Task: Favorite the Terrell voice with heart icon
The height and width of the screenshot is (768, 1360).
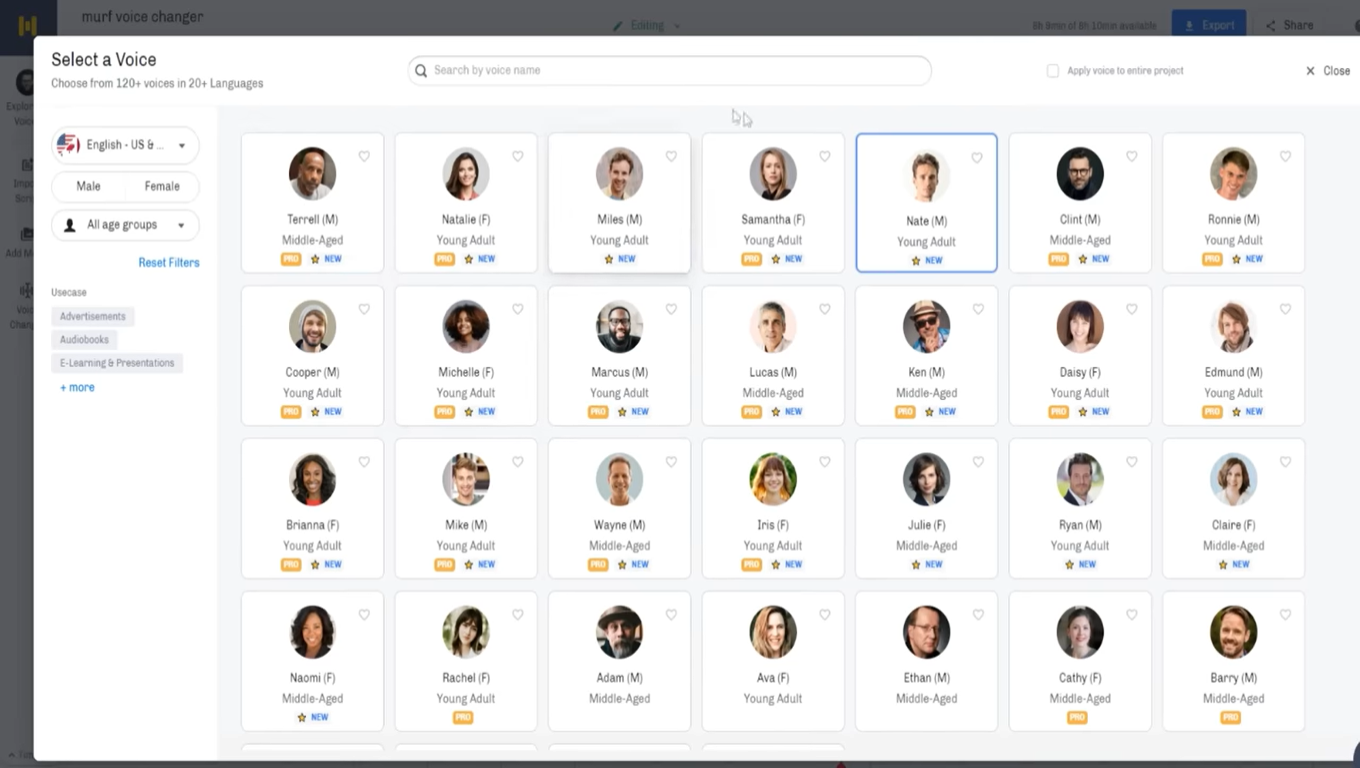Action: click(364, 157)
